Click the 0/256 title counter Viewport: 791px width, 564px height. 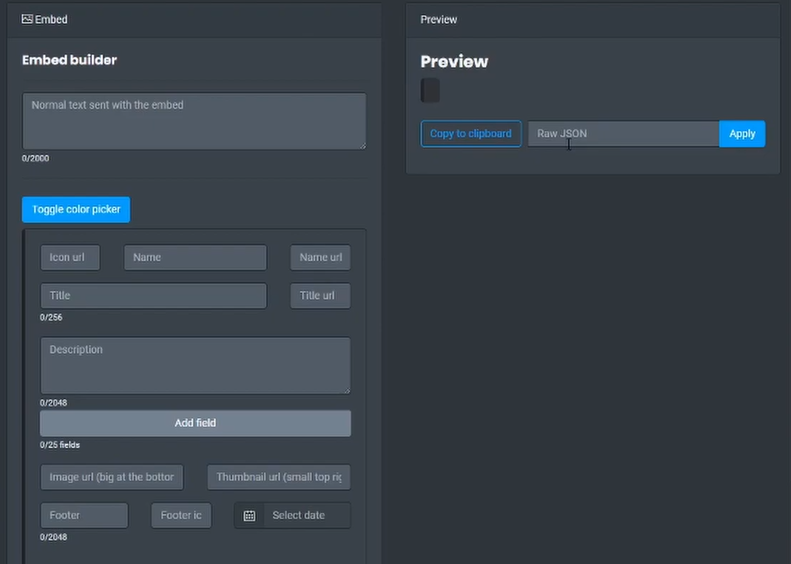coord(51,317)
